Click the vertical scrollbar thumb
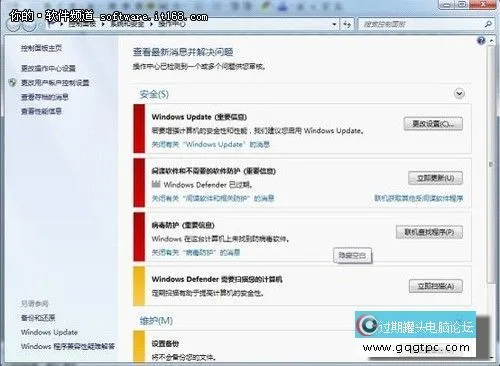The width and height of the screenshot is (500, 366). click(491, 165)
